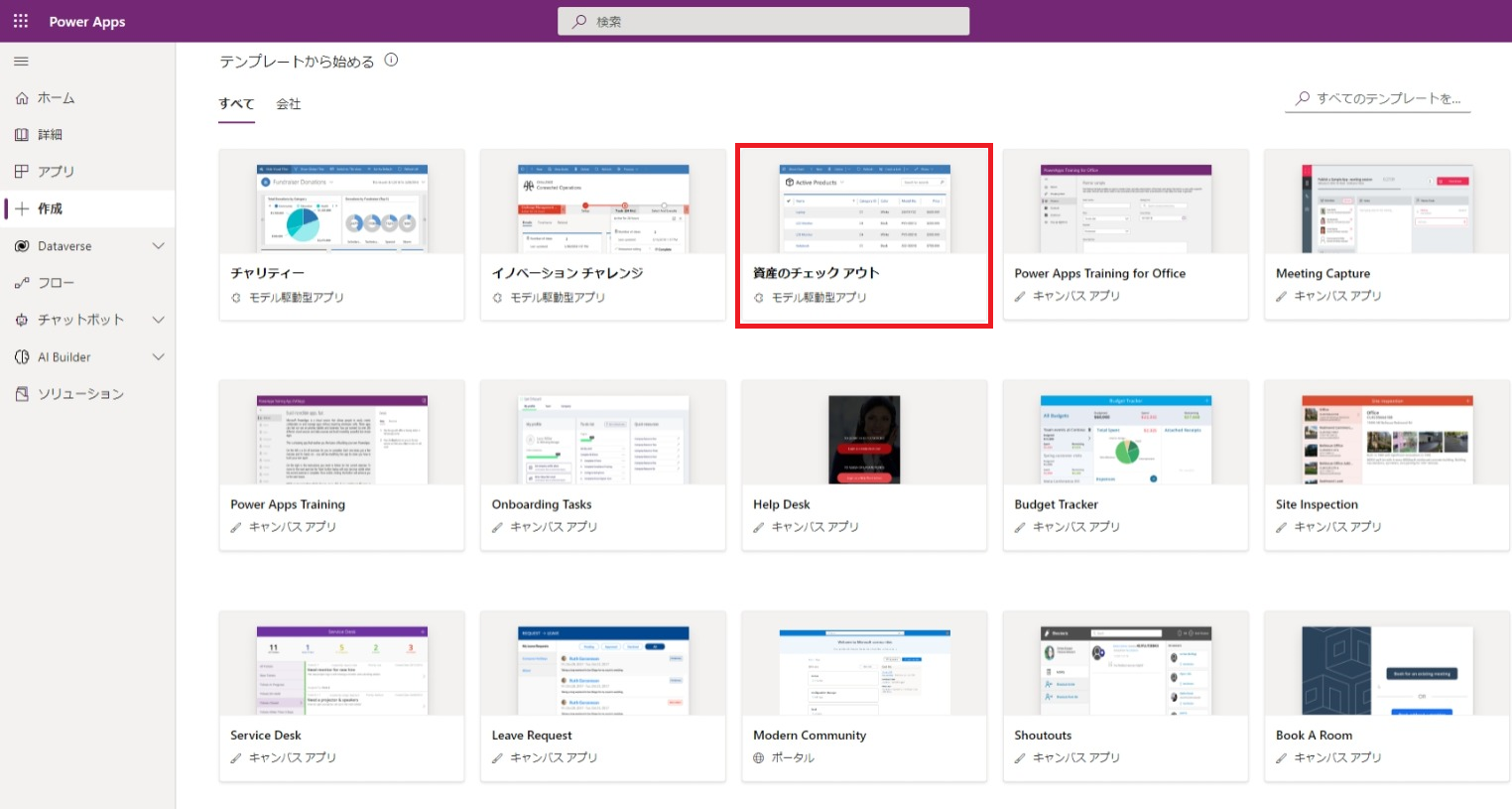
Task: Select the すべて tab
Action: point(237,104)
